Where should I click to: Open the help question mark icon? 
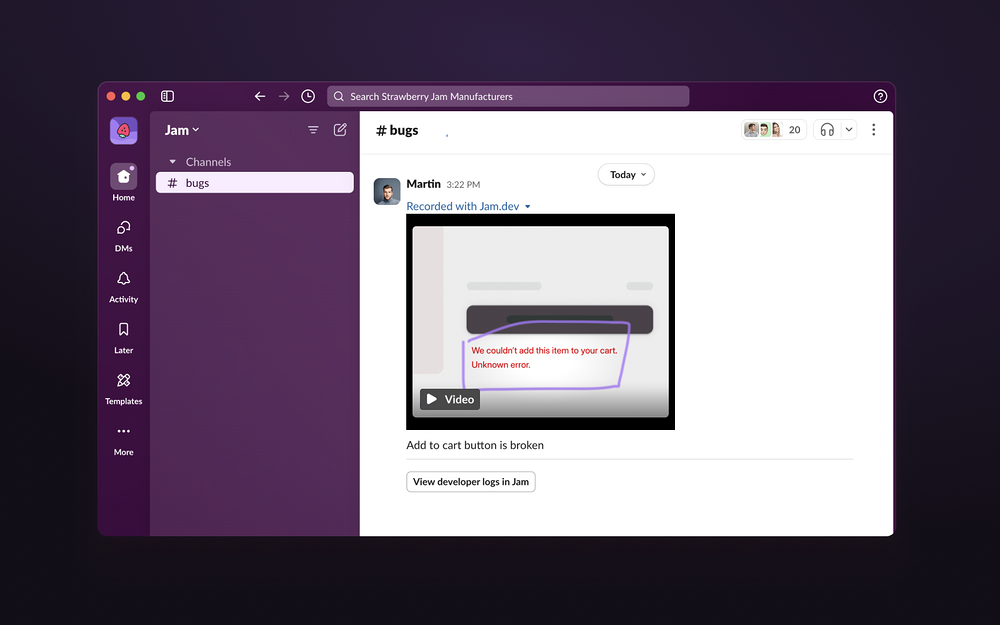pyautogui.click(x=880, y=96)
